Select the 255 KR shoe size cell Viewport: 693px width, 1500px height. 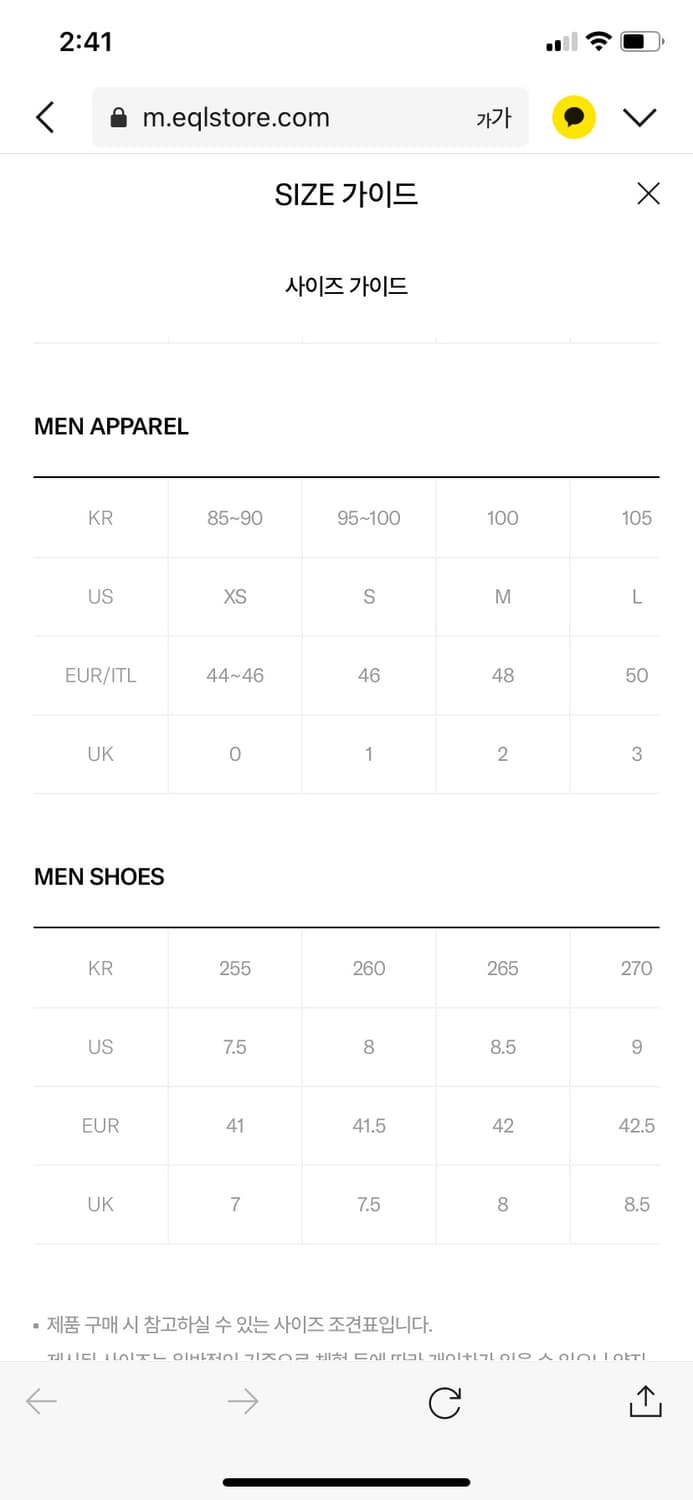coord(235,968)
